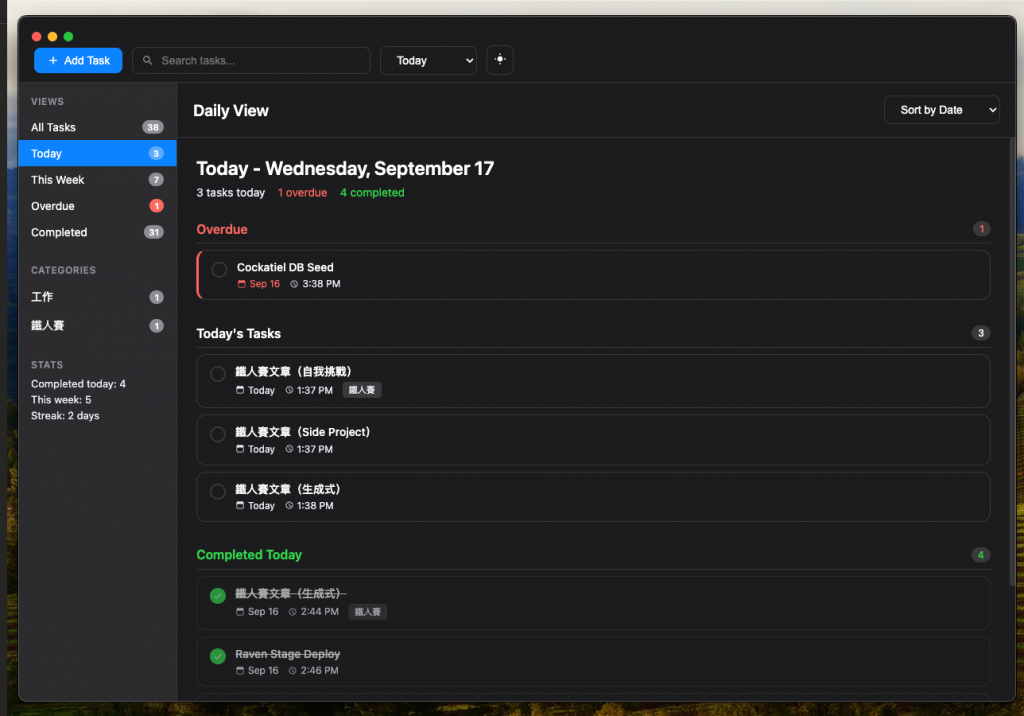Open the Completed view
This screenshot has height=716, width=1024.
click(x=97, y=232)
